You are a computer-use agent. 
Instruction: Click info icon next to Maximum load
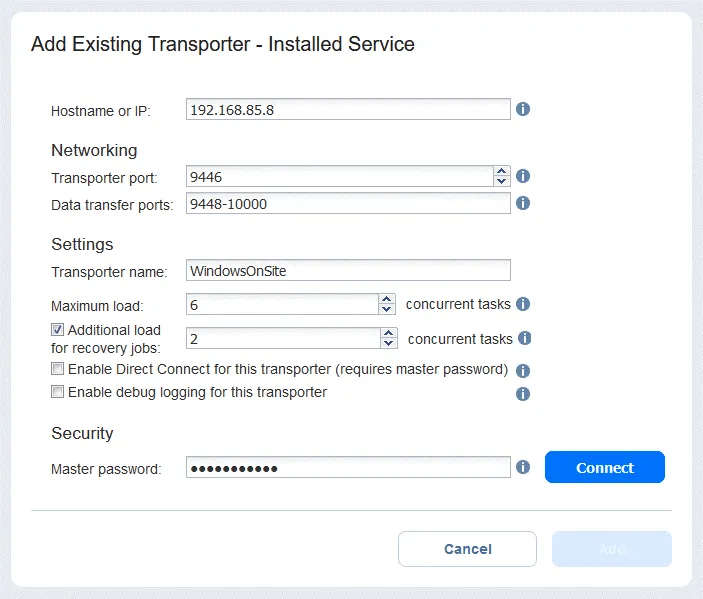click(x=522, y=304)
